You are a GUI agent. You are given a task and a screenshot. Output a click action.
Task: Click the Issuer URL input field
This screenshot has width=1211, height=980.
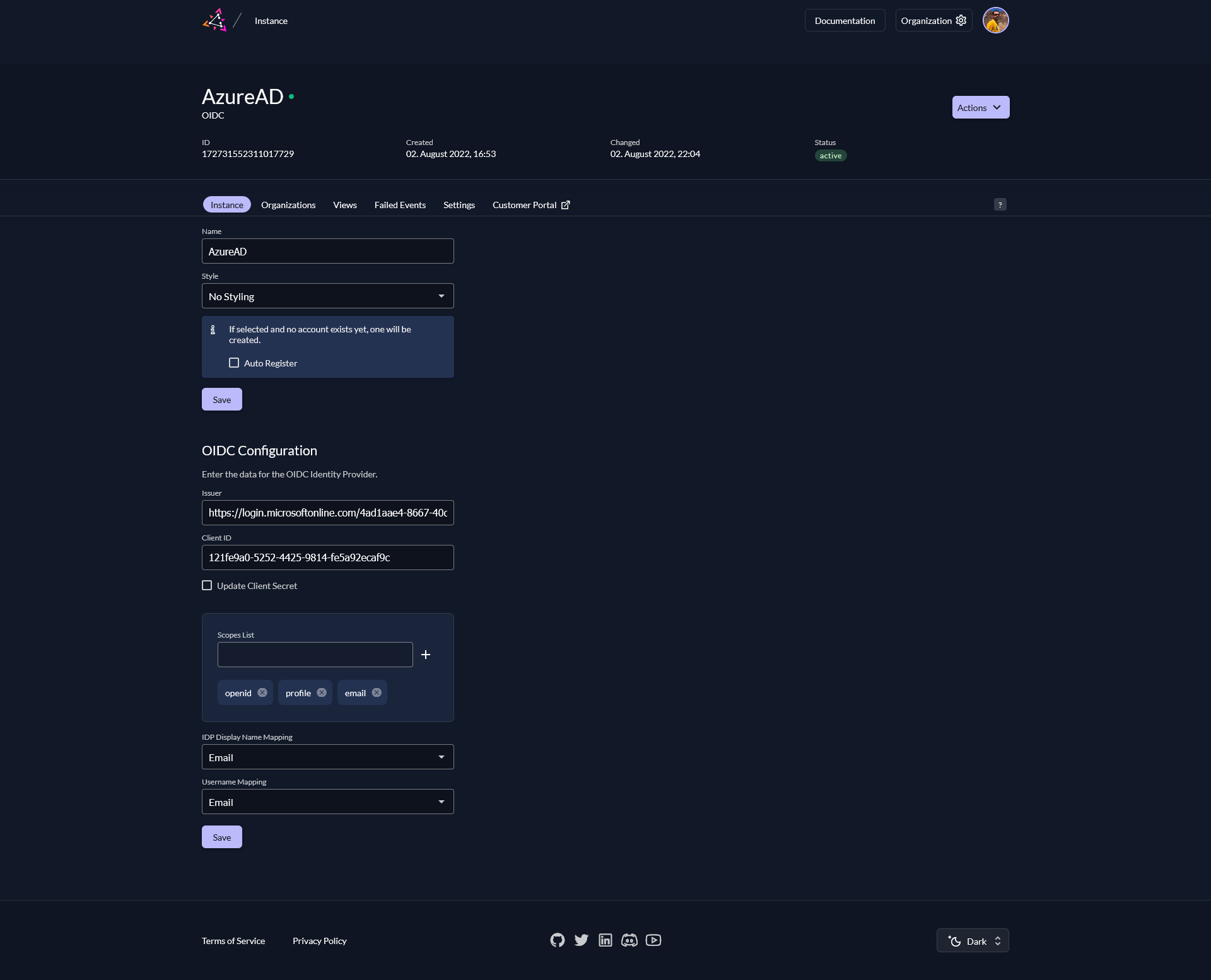click(x=327, y=512)
